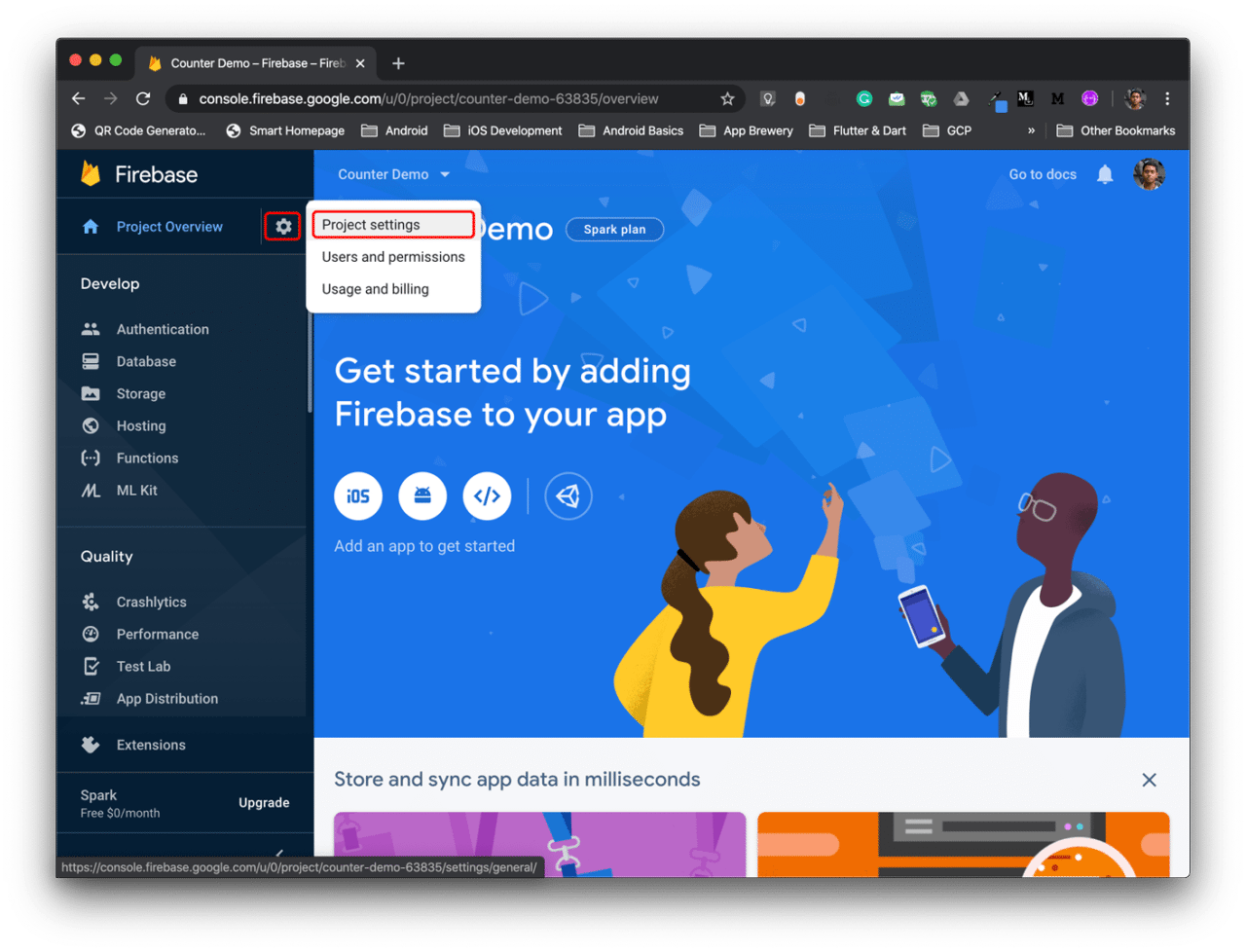1246x952 pixels.
Task: Open the Other Bookmarks folder
Action: click(1116, 130)
